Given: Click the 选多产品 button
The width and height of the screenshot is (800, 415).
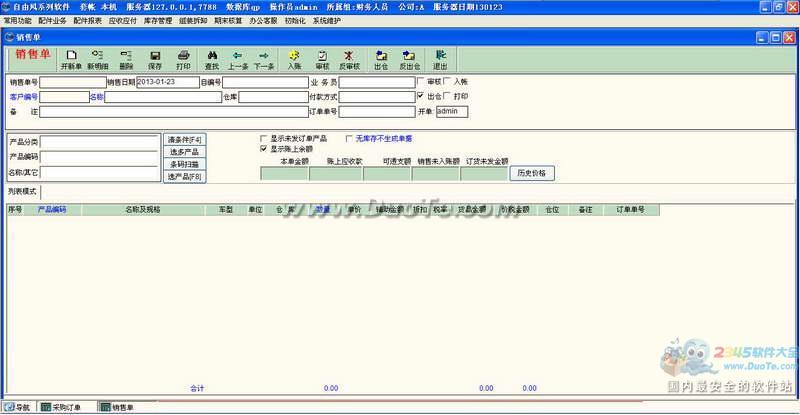Looking at the screenshot, I should [185, 152].
